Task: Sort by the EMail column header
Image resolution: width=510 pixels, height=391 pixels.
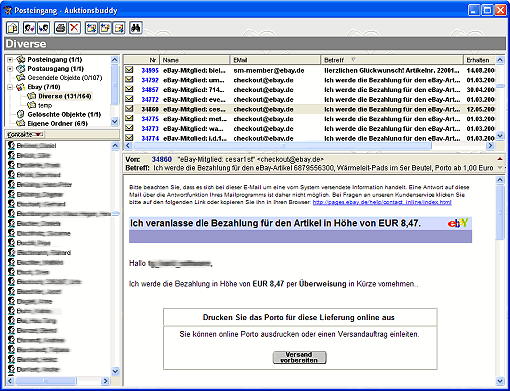Action: click(275, 60)
